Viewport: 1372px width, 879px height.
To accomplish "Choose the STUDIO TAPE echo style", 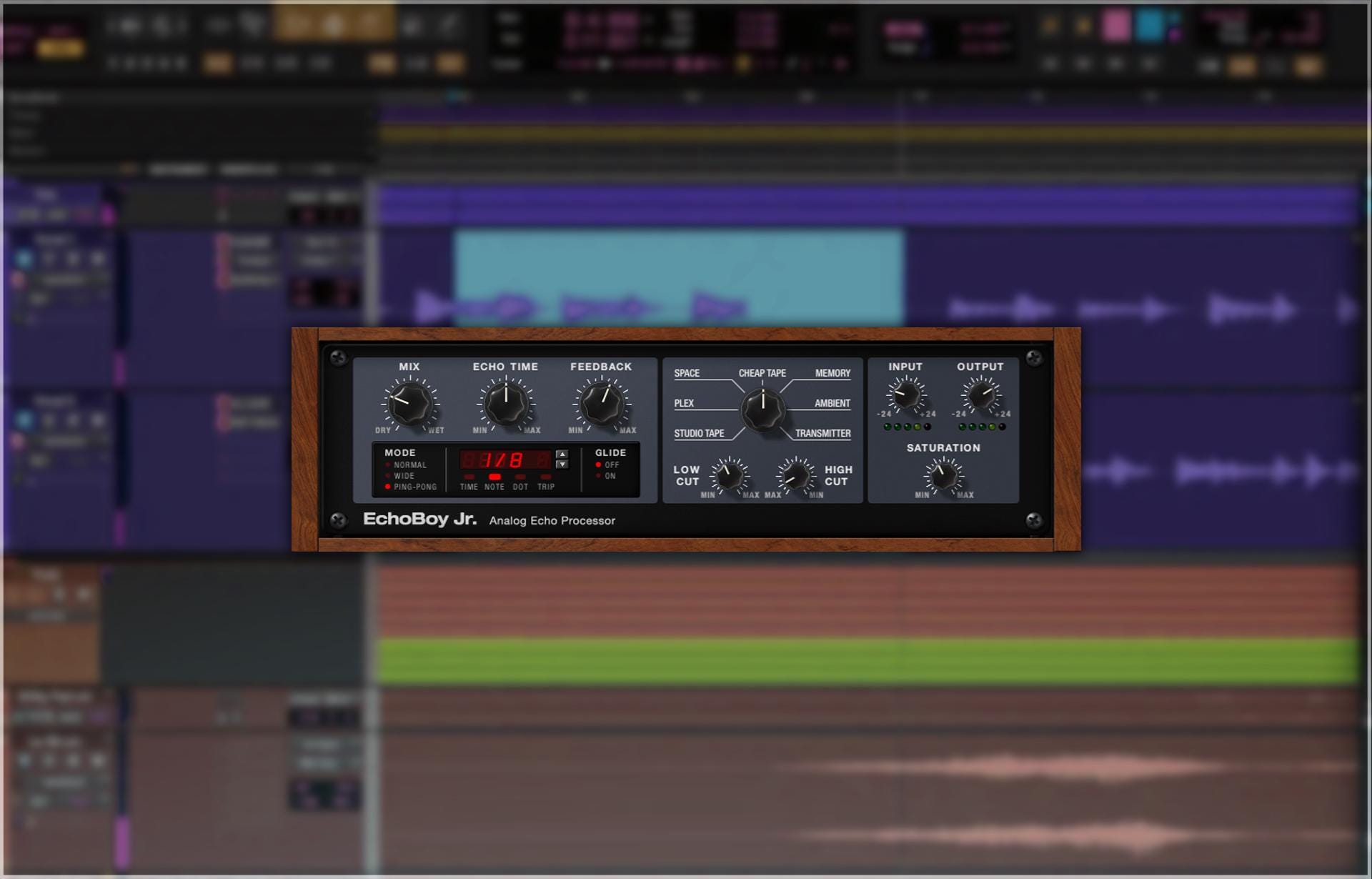I will point(699,433).
